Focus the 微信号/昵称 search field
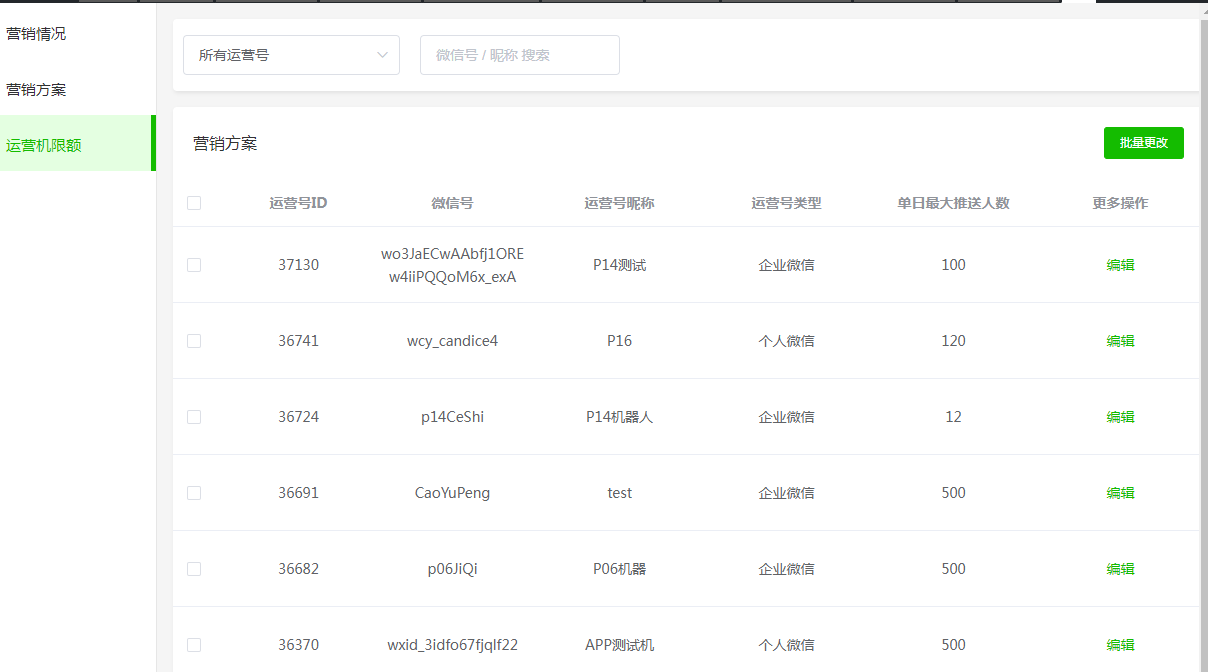Image resolution: width=1208 pixels, height=672 pixels. point(520,55)
